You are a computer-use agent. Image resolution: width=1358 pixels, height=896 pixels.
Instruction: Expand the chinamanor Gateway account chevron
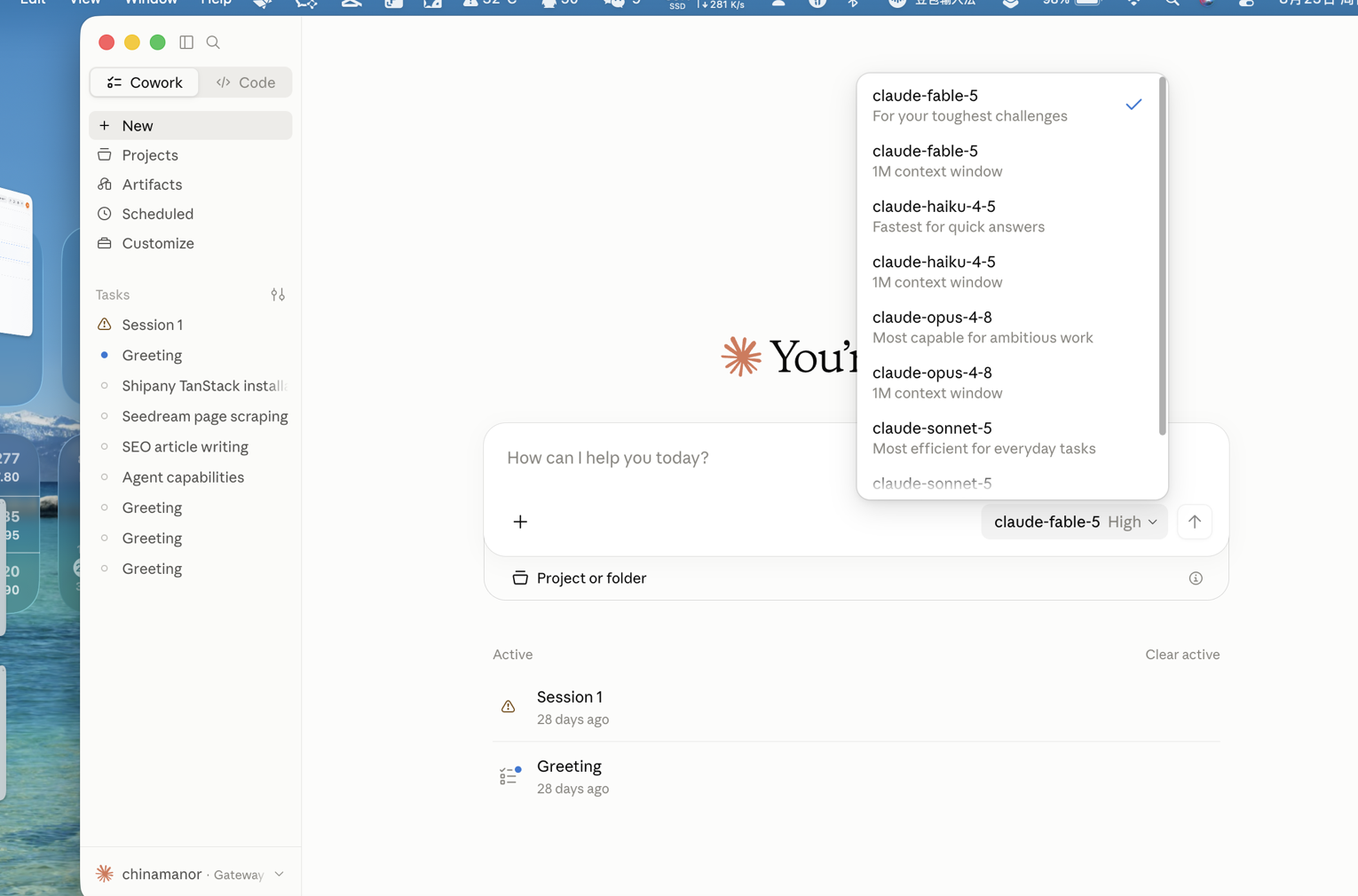point(280,875)
